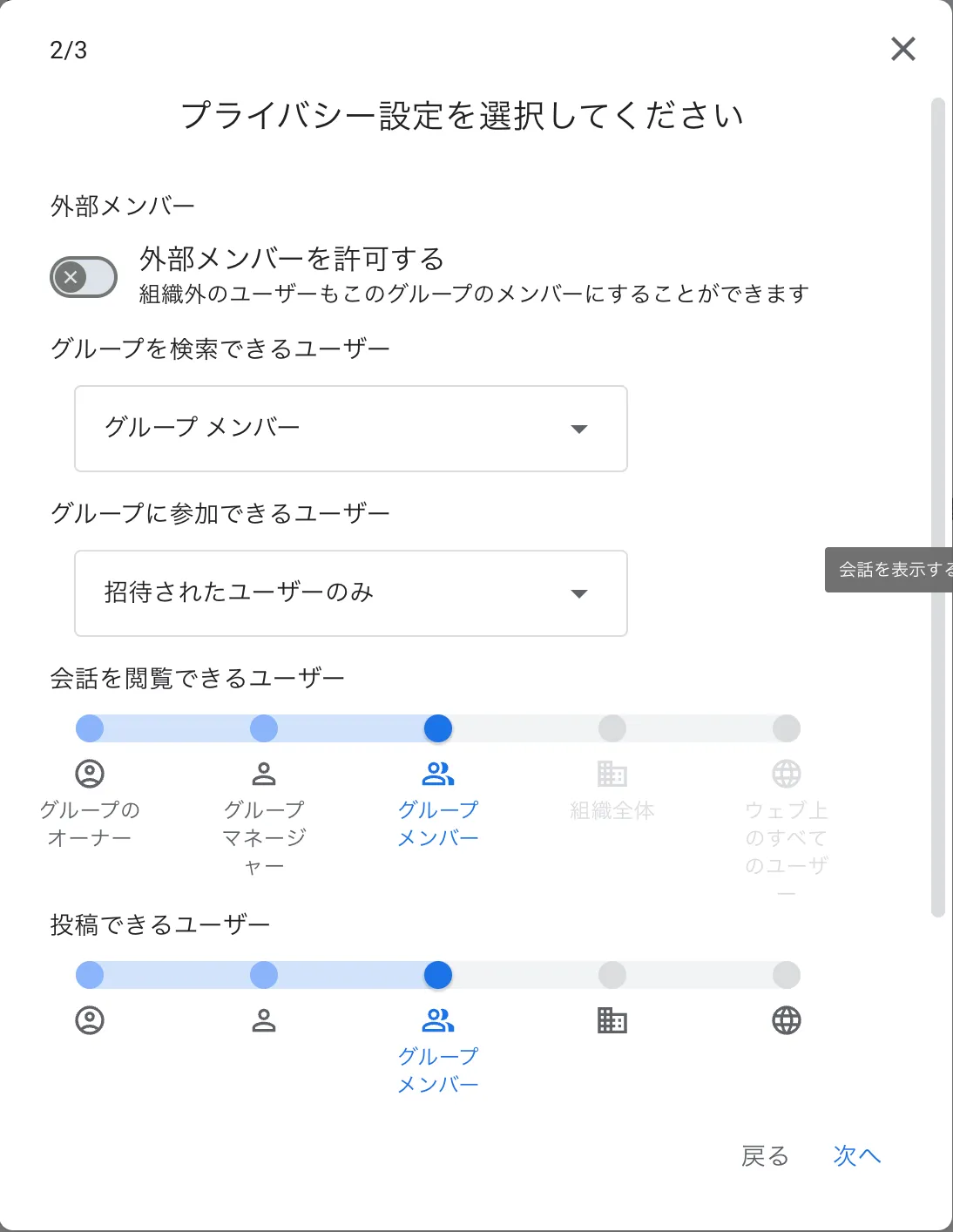Click the group manager person icon for viewing conversations
This screenshot has width=953, height=1232.
point(264,774)
